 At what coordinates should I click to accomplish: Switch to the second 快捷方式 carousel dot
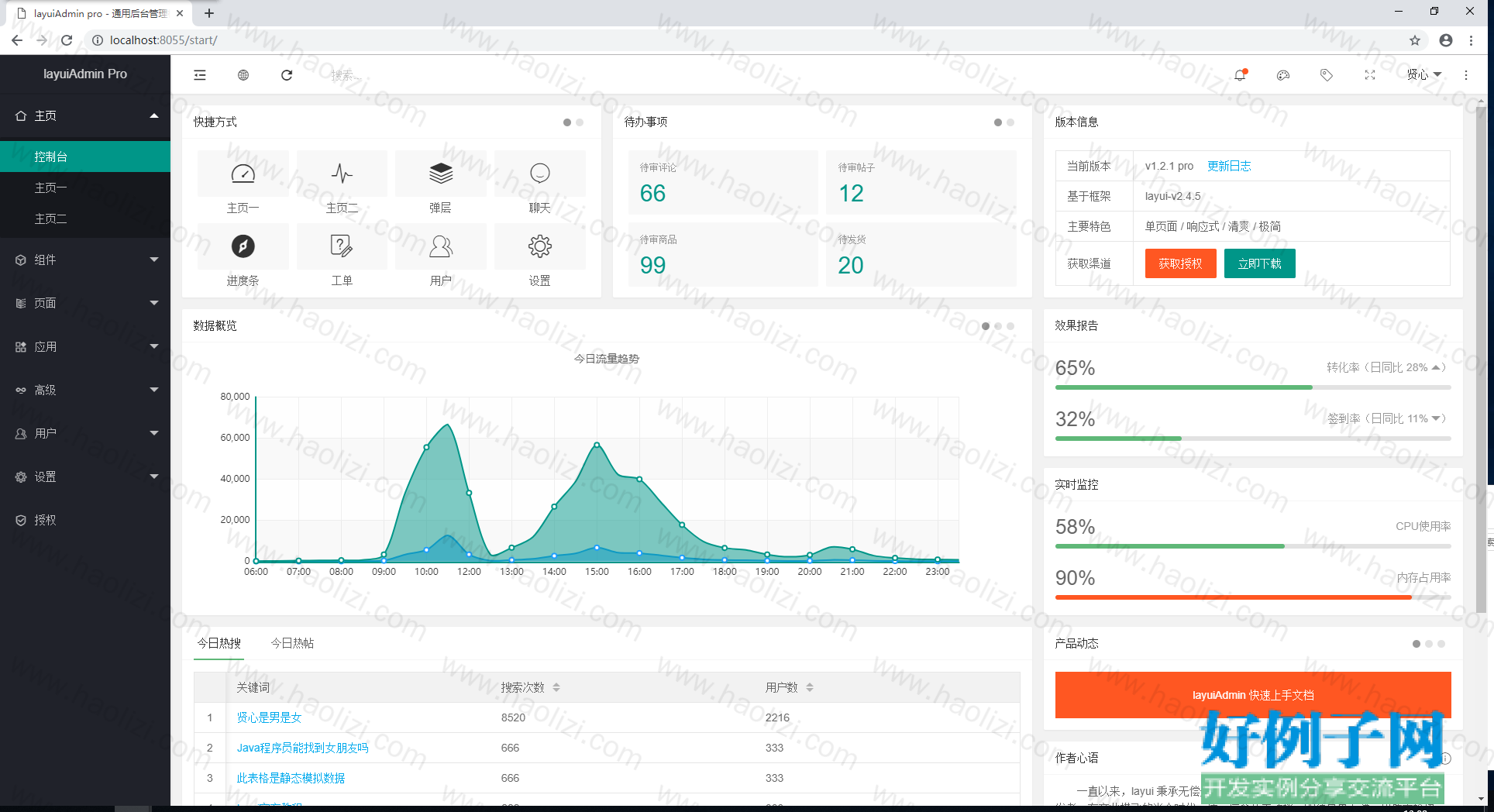coord(580,122)
